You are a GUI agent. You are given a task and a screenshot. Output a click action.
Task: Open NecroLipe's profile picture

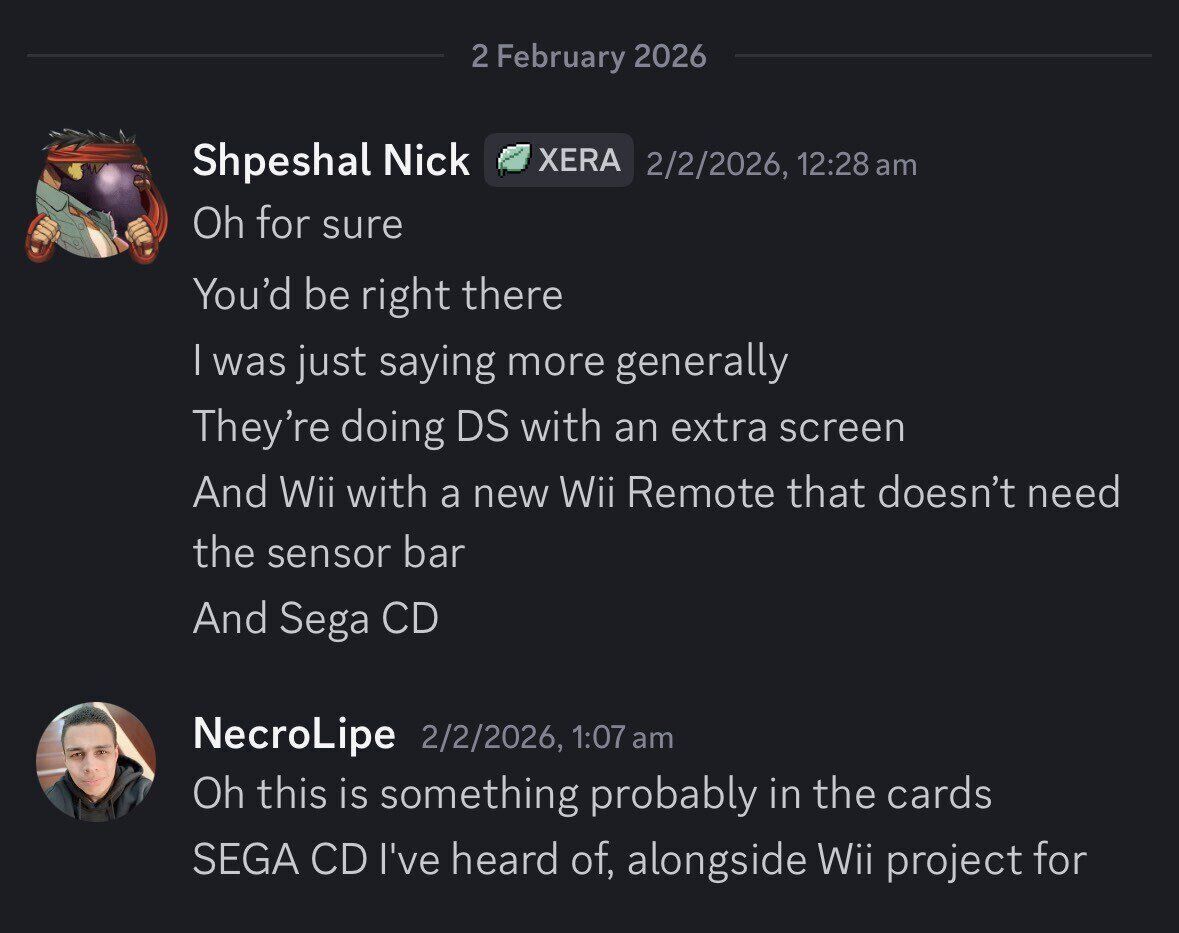point(95,762)
